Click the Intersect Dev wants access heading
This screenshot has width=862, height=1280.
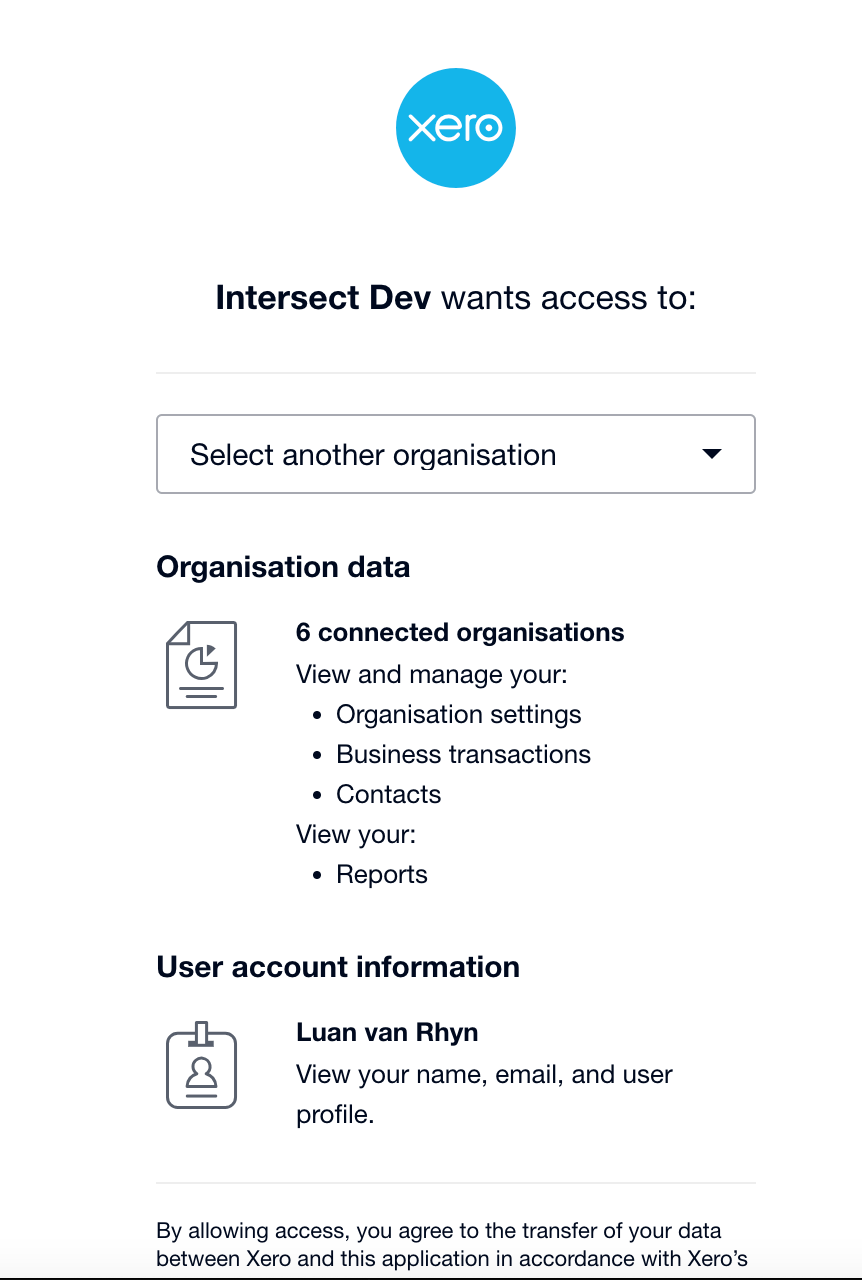pyautogui.click(x=456, y=298)
